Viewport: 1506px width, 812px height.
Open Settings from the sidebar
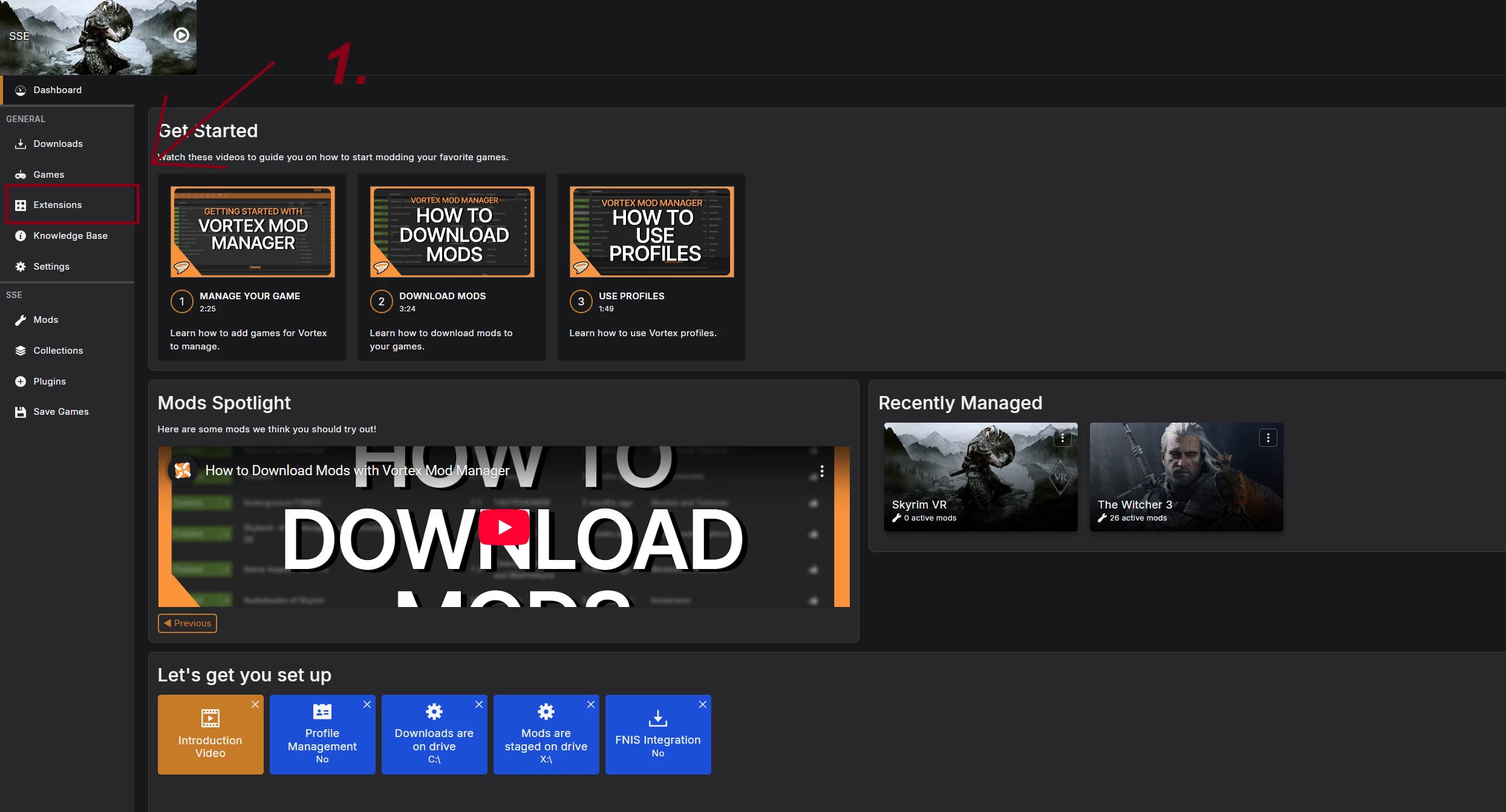pos(67,267)
